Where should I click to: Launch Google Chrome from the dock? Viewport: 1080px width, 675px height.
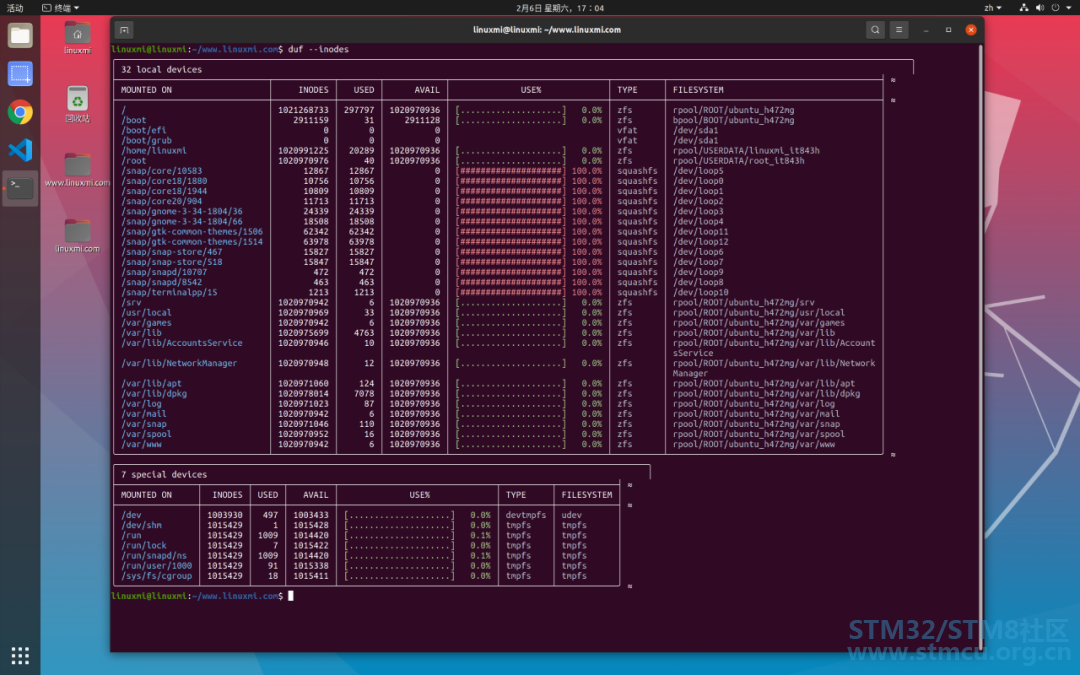(x=20, y=112)
